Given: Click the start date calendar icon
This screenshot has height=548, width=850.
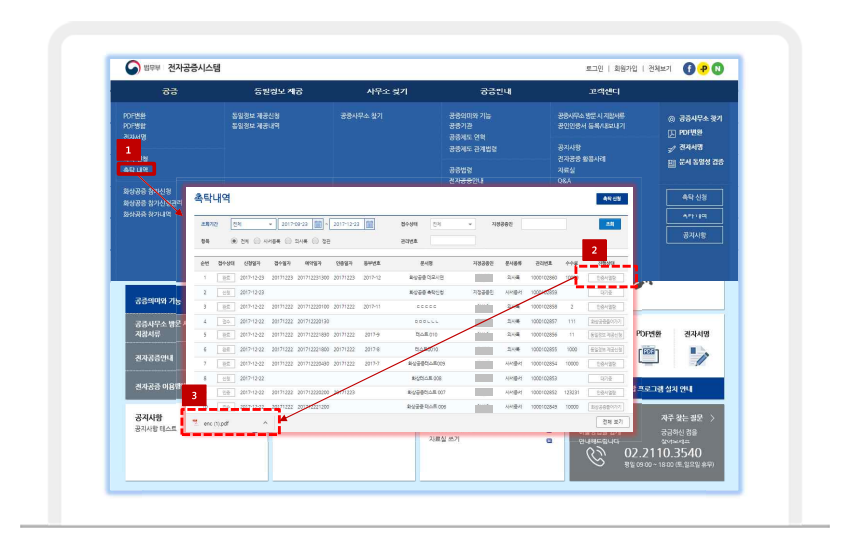Looking at the screenshot, I should click(319, 224).
